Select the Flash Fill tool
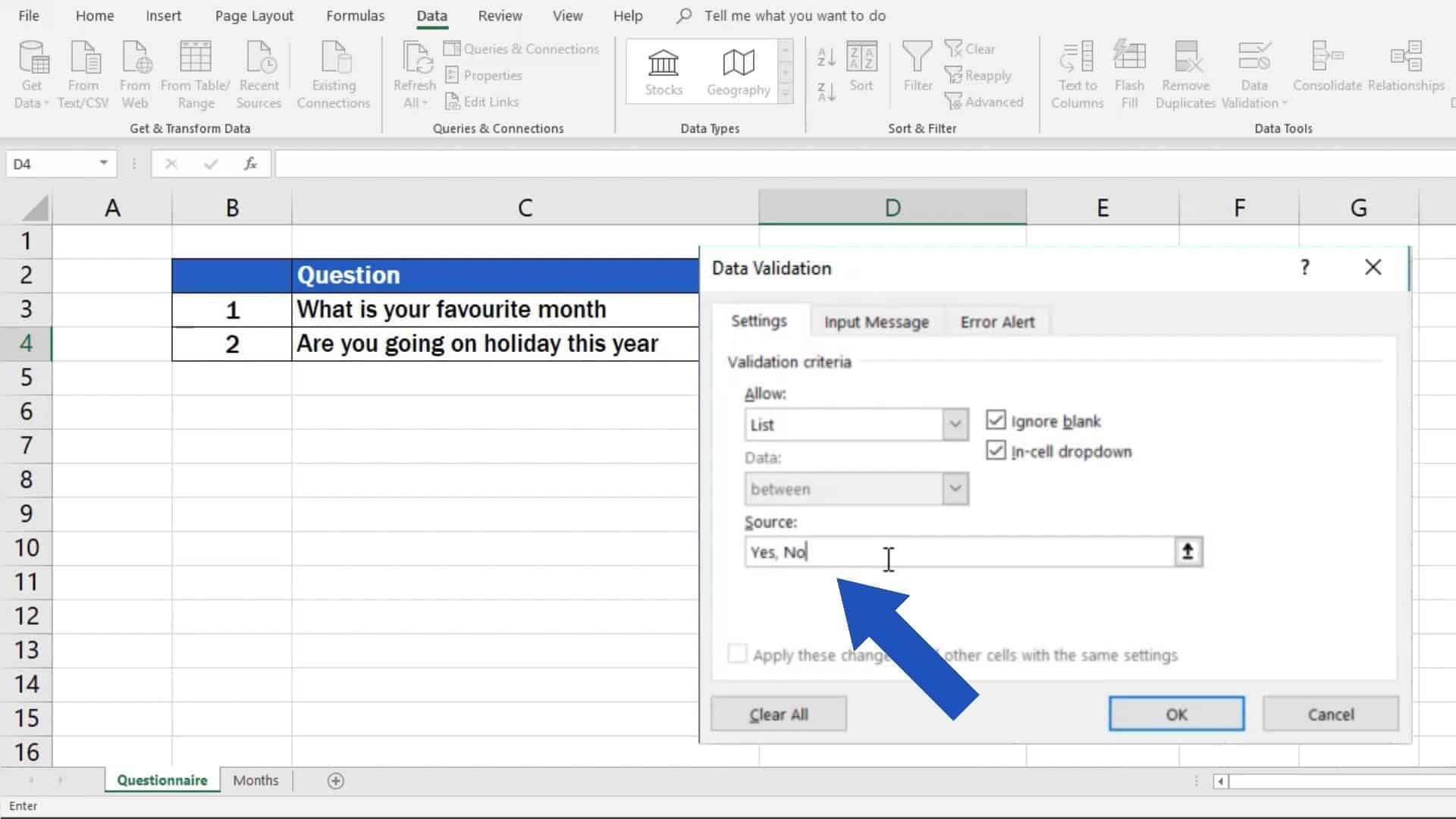This screenshot has width=1456, height=819. 1129,72
